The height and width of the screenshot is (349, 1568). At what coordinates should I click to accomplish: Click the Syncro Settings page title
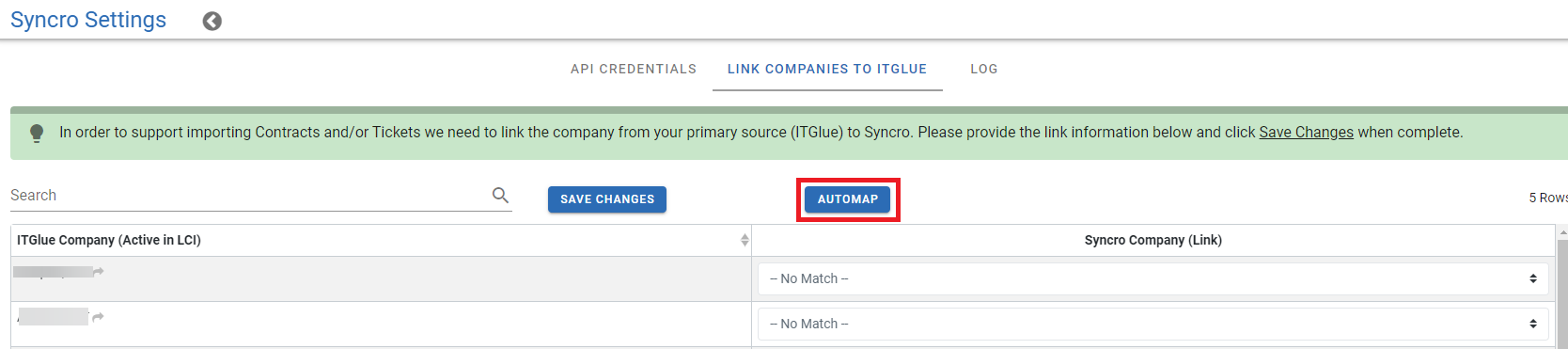click(88, 20)
